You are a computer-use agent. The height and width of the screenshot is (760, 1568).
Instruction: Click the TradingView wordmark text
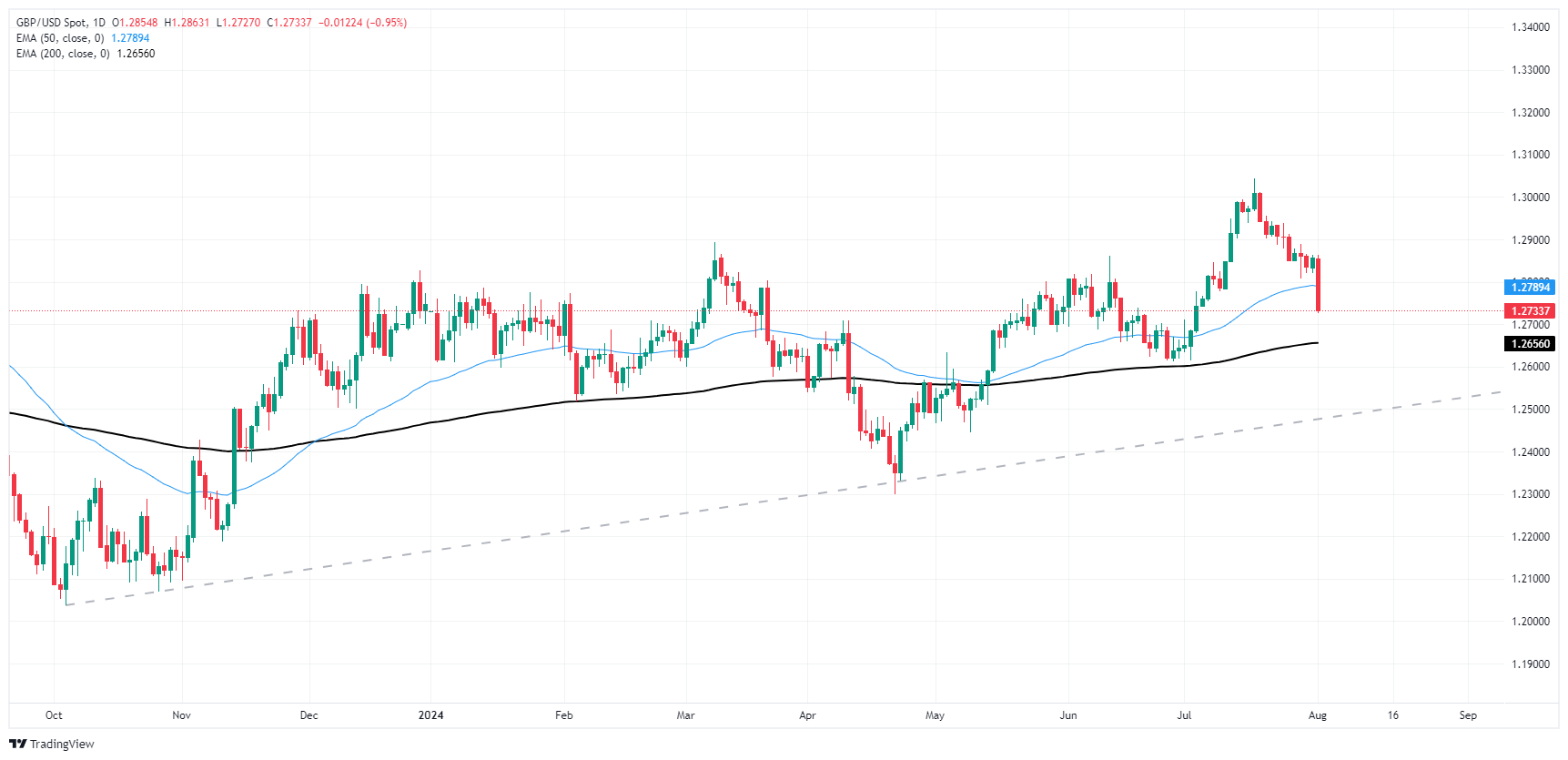click(x=62, y=745)
